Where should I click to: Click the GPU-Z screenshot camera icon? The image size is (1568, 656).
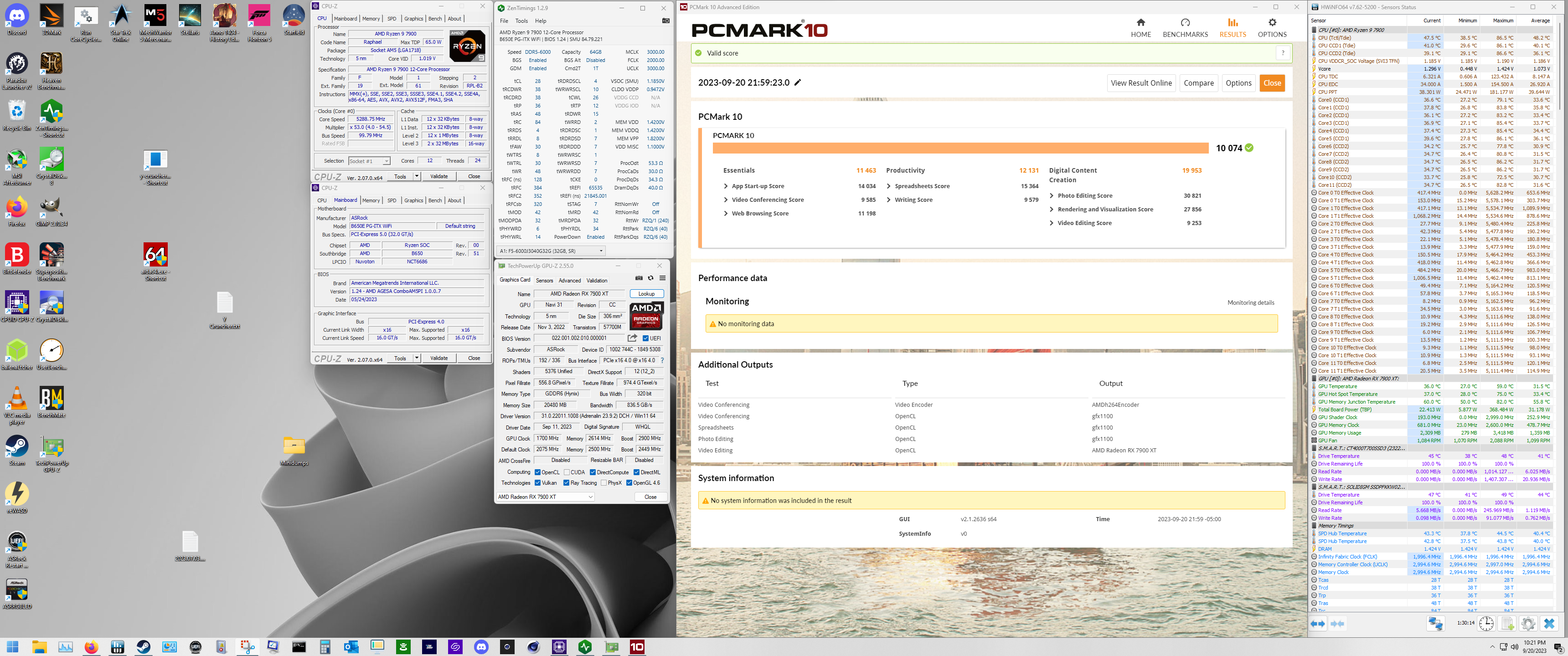[639, 278]
